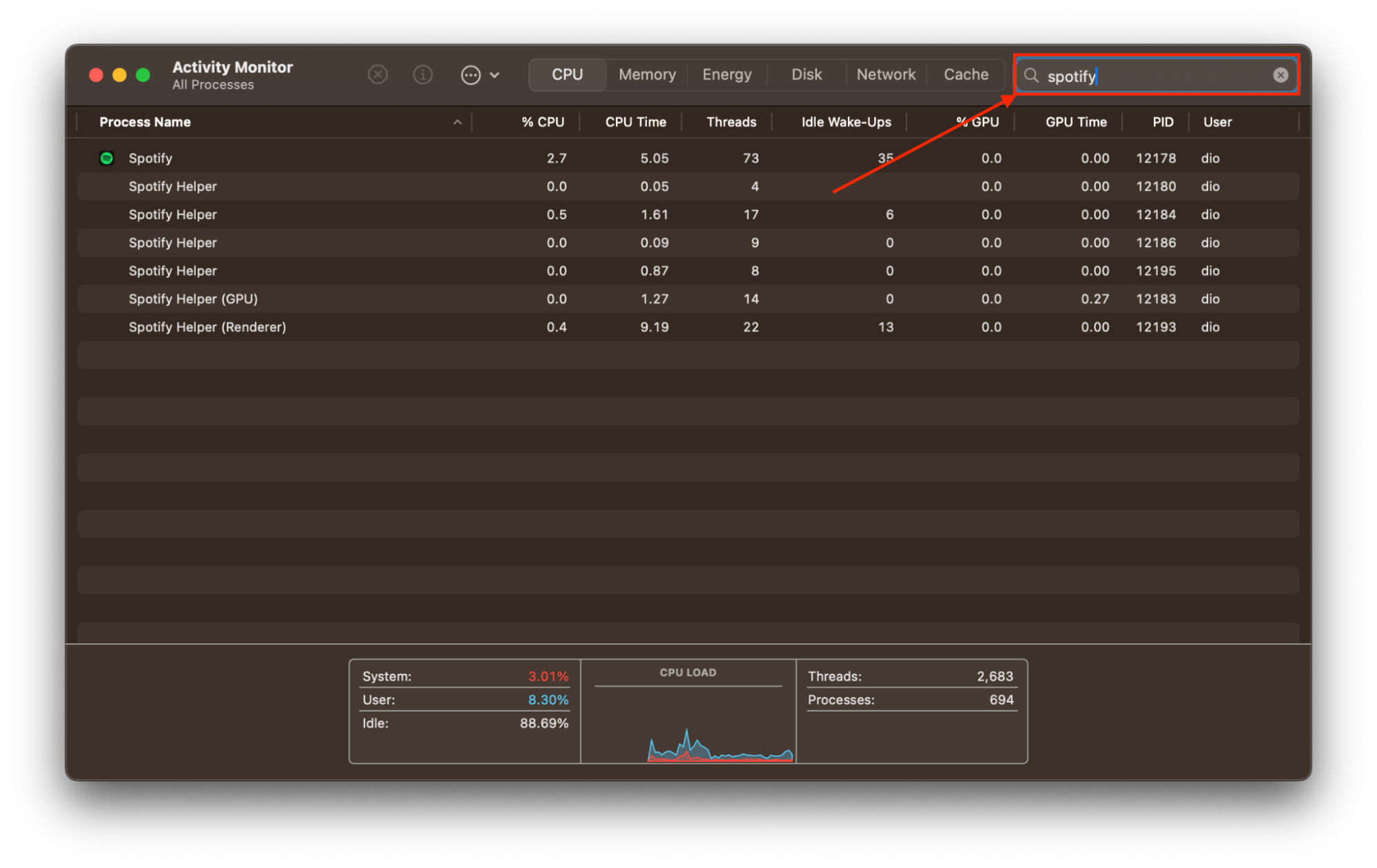Screen dimensions: 1377x868
Task: Minimize window with the yellow button
Action: pos(119,74)
